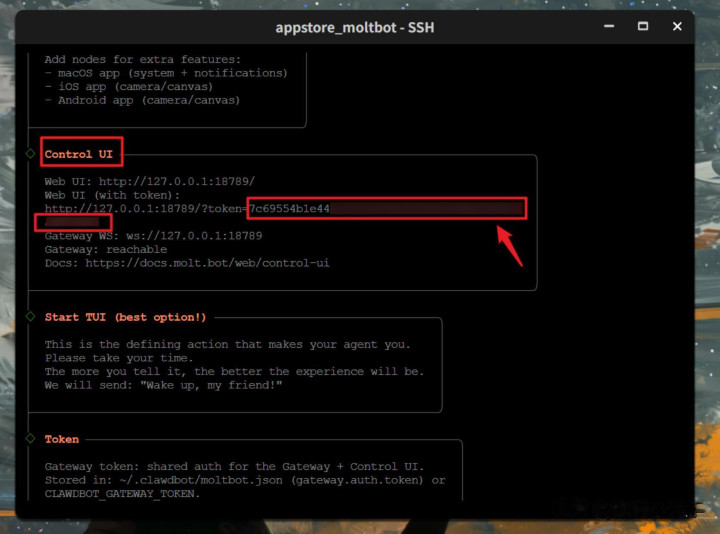Click the 'Start TUI (best option!)' heading

click(125, 317)
